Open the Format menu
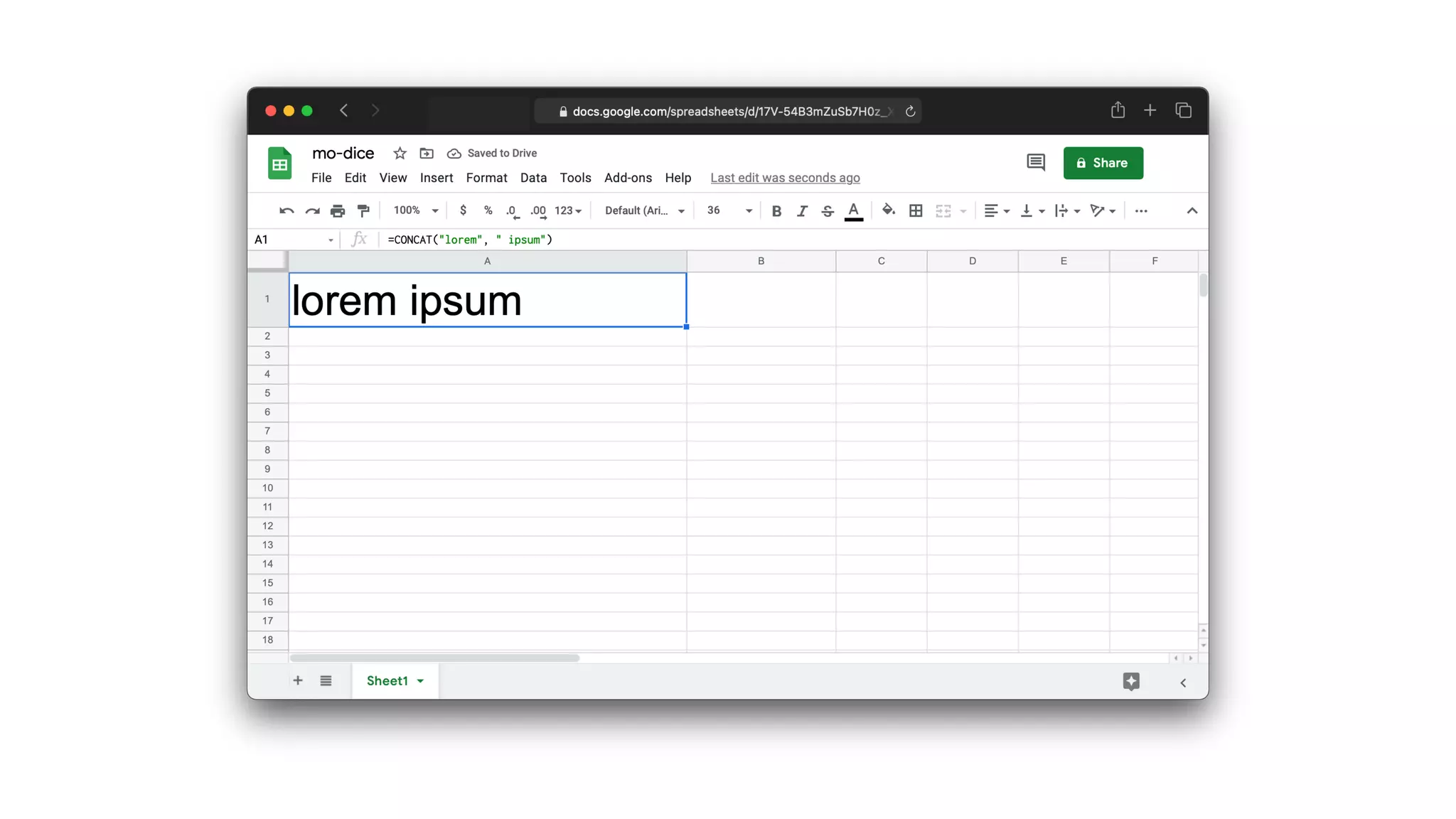The width and height of the screenshot is (1456, 819). click(486, 178)
